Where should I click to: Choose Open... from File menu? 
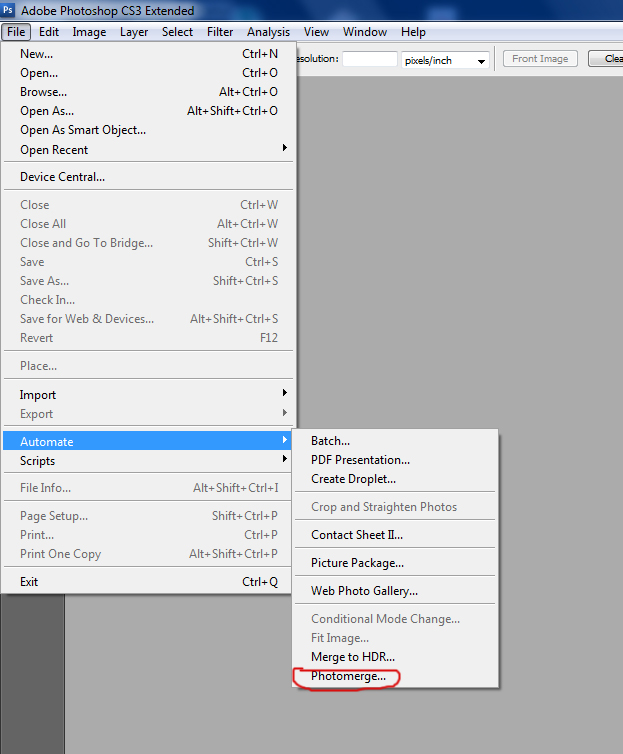148,73
